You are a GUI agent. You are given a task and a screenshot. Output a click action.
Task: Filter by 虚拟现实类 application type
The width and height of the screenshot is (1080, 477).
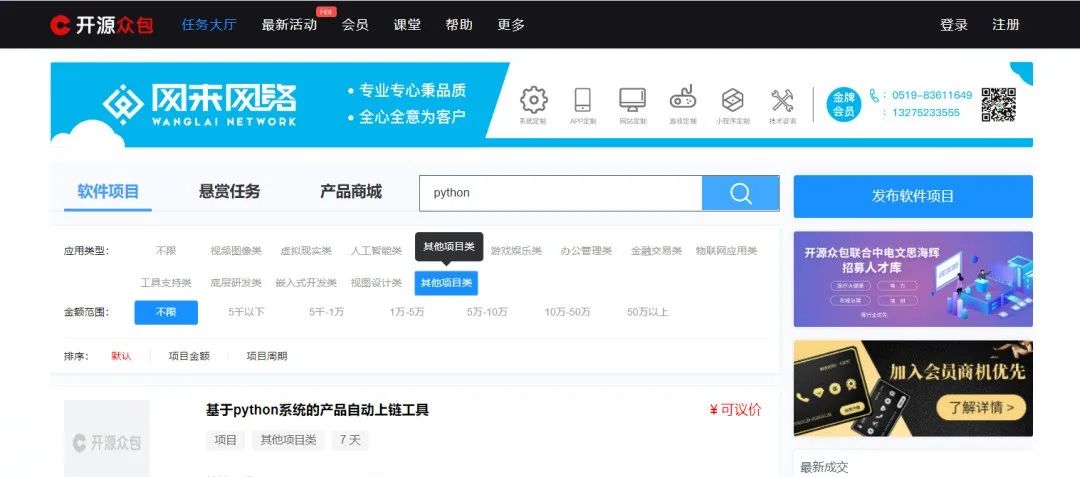(306, 251)
